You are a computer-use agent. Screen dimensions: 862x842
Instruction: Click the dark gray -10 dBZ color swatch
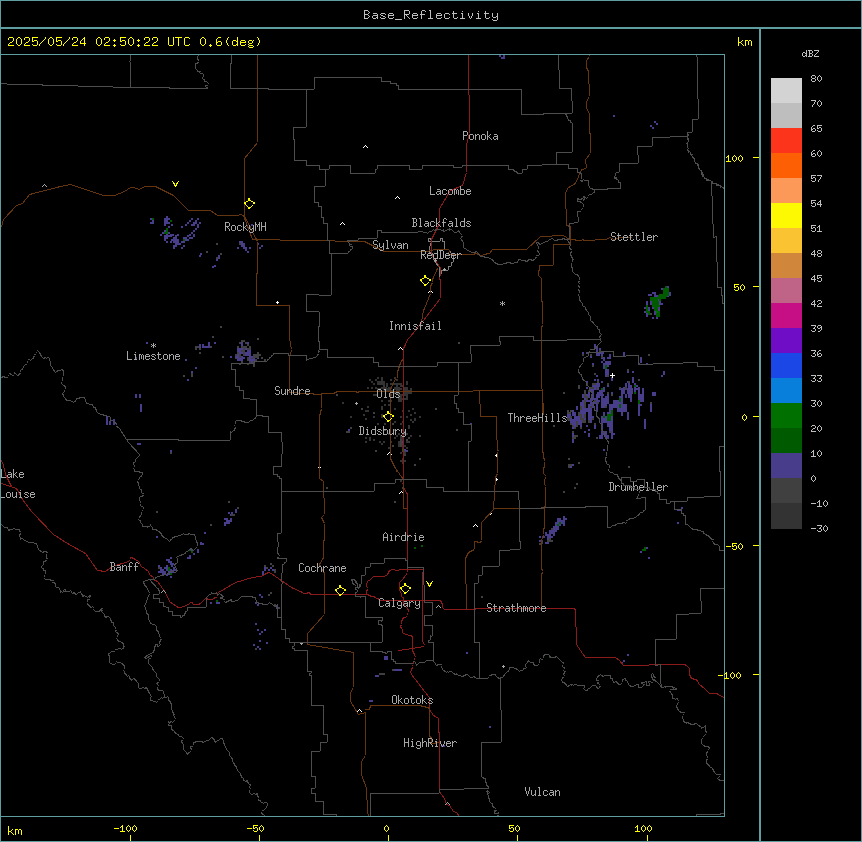click(x=786, y=516)
